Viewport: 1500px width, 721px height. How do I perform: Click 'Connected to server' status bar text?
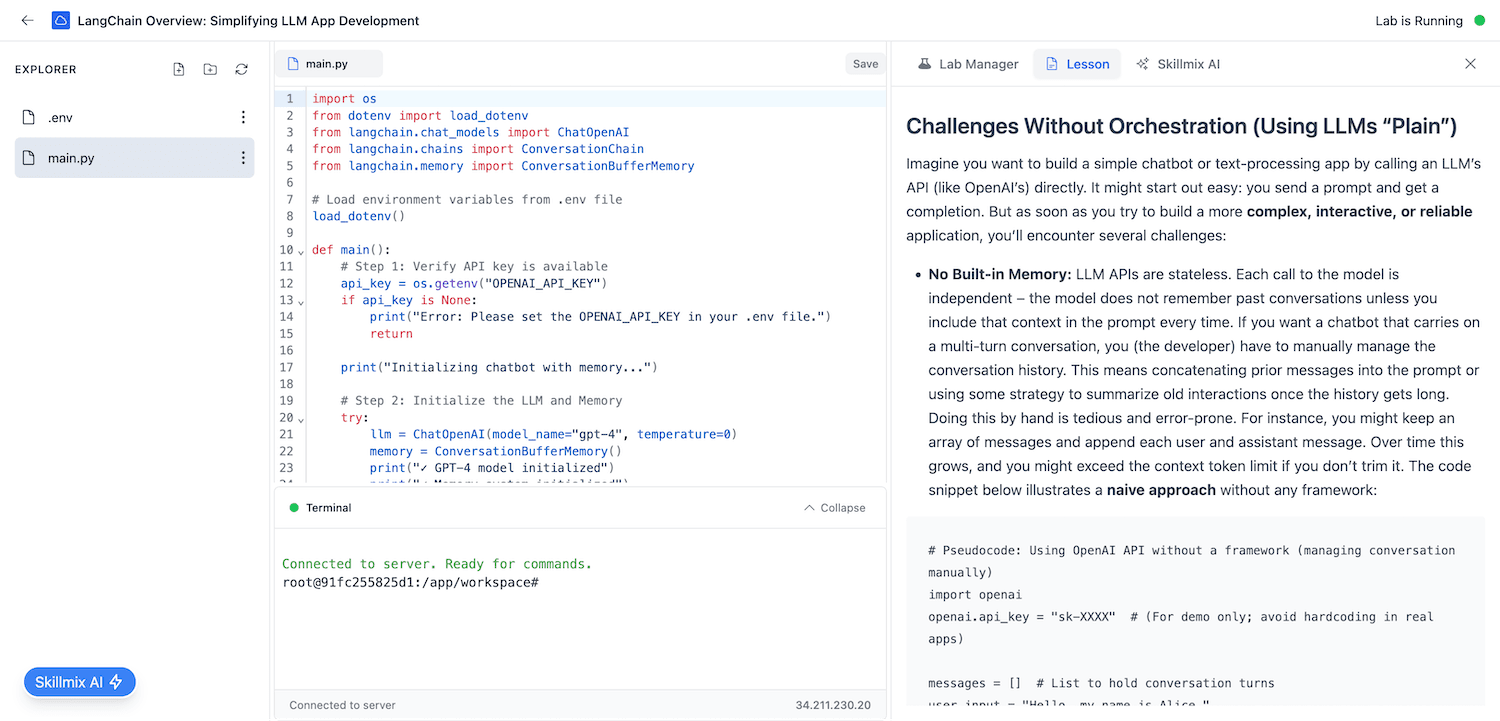click(x=342, y=705)
